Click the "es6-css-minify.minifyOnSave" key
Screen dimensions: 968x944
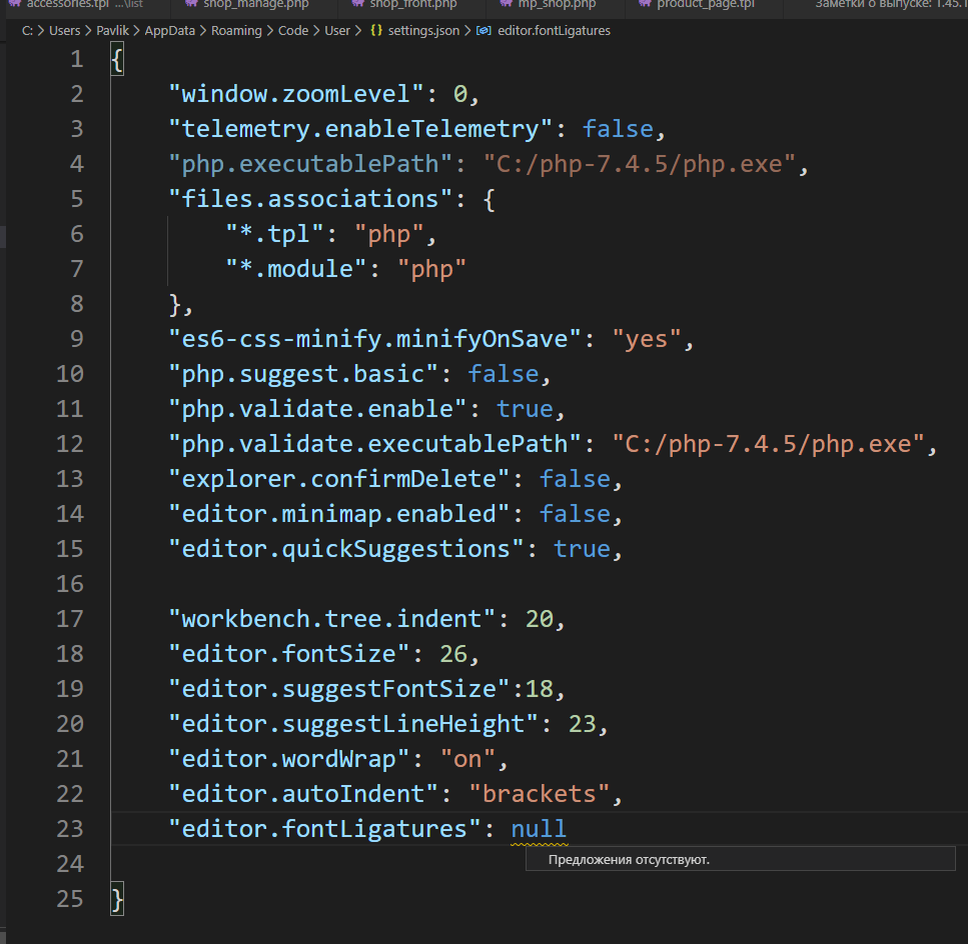[374, 339]
